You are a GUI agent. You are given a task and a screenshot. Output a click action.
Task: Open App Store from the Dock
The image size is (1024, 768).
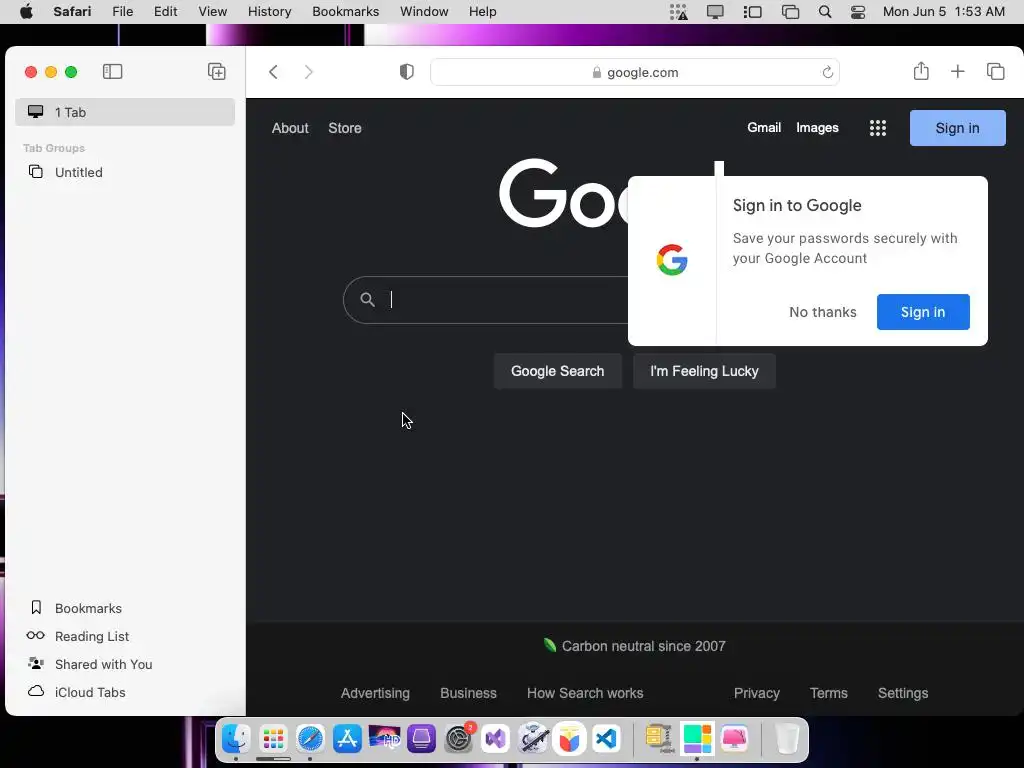coord(347,739)
